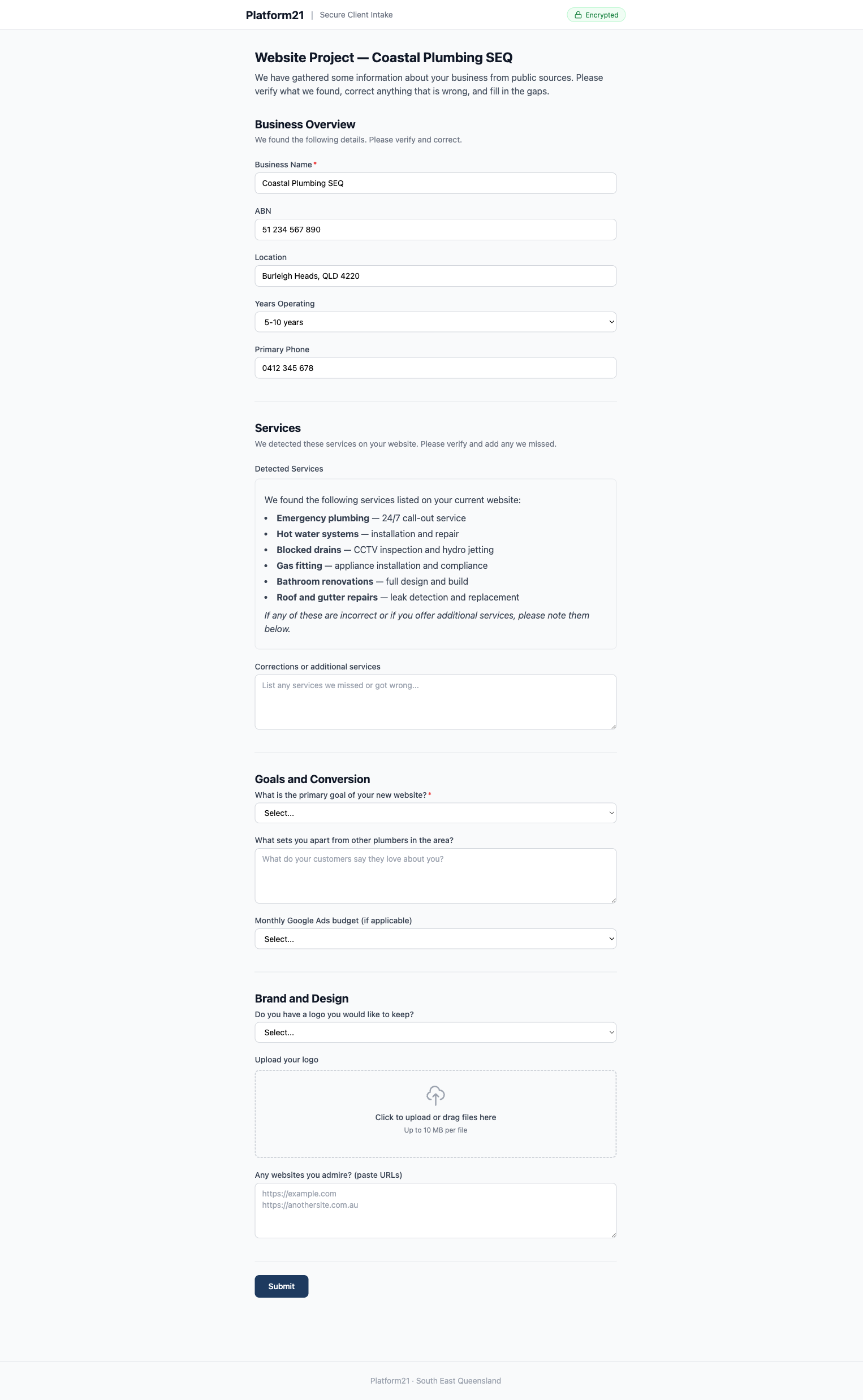Click the Location input field
Screen dimensions: 863x1400
tap(435, 275)
